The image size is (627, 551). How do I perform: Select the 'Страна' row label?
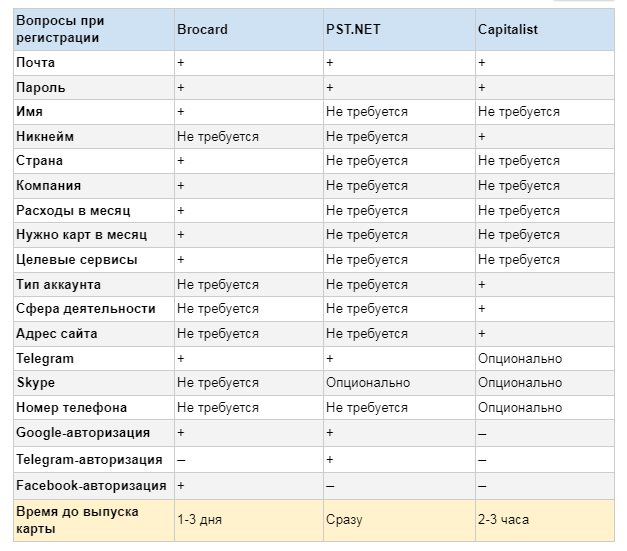[x=39, y=161]
